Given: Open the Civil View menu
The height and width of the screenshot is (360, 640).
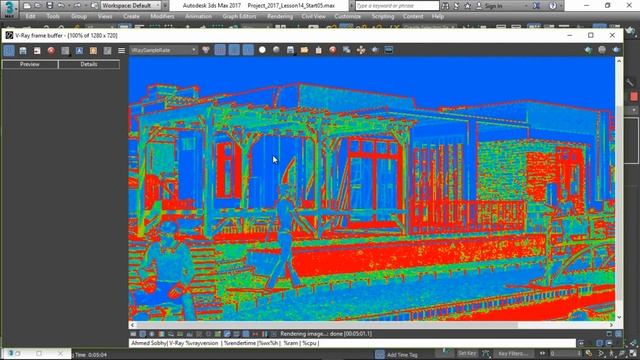Looking at the screenshot, I should 313,16.
